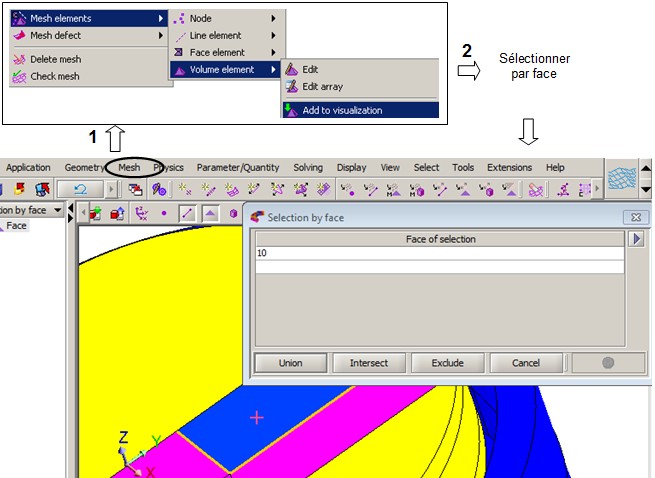The image size is (655, 478).
Task: Open the Physics menu
Action: tap(168, 167)
